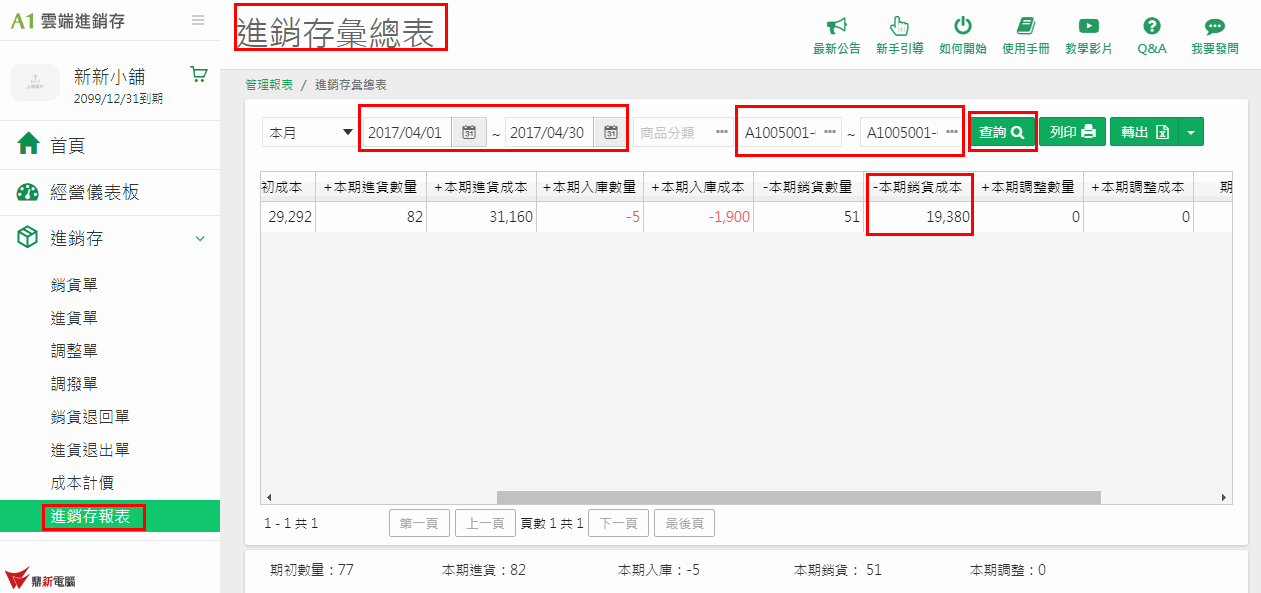Select cell with value -1,900
This screenshot has height=593, width=1261.
click(698, 217)
